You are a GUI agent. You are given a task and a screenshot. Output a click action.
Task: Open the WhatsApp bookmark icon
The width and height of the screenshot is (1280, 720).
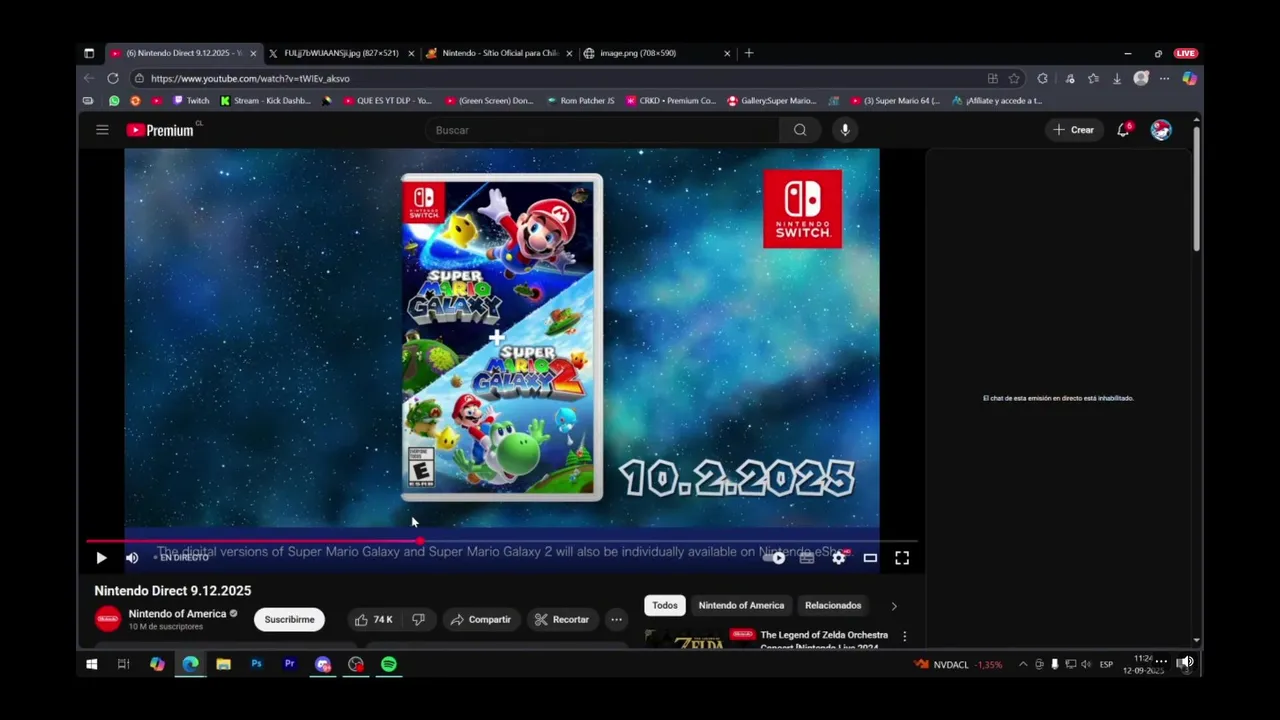(114, 101)
